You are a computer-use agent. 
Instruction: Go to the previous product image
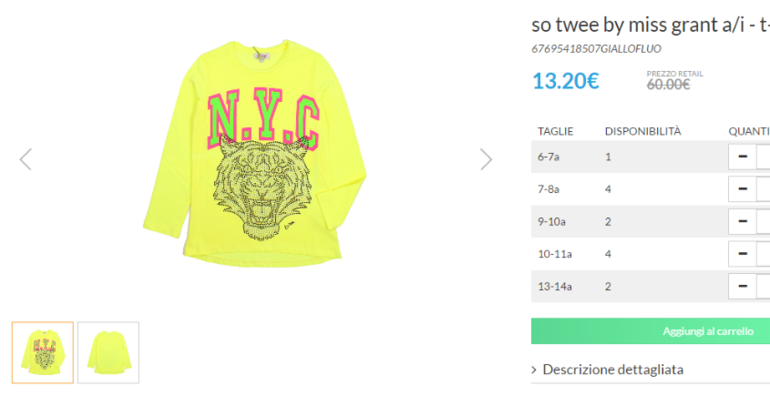(26, 159)
